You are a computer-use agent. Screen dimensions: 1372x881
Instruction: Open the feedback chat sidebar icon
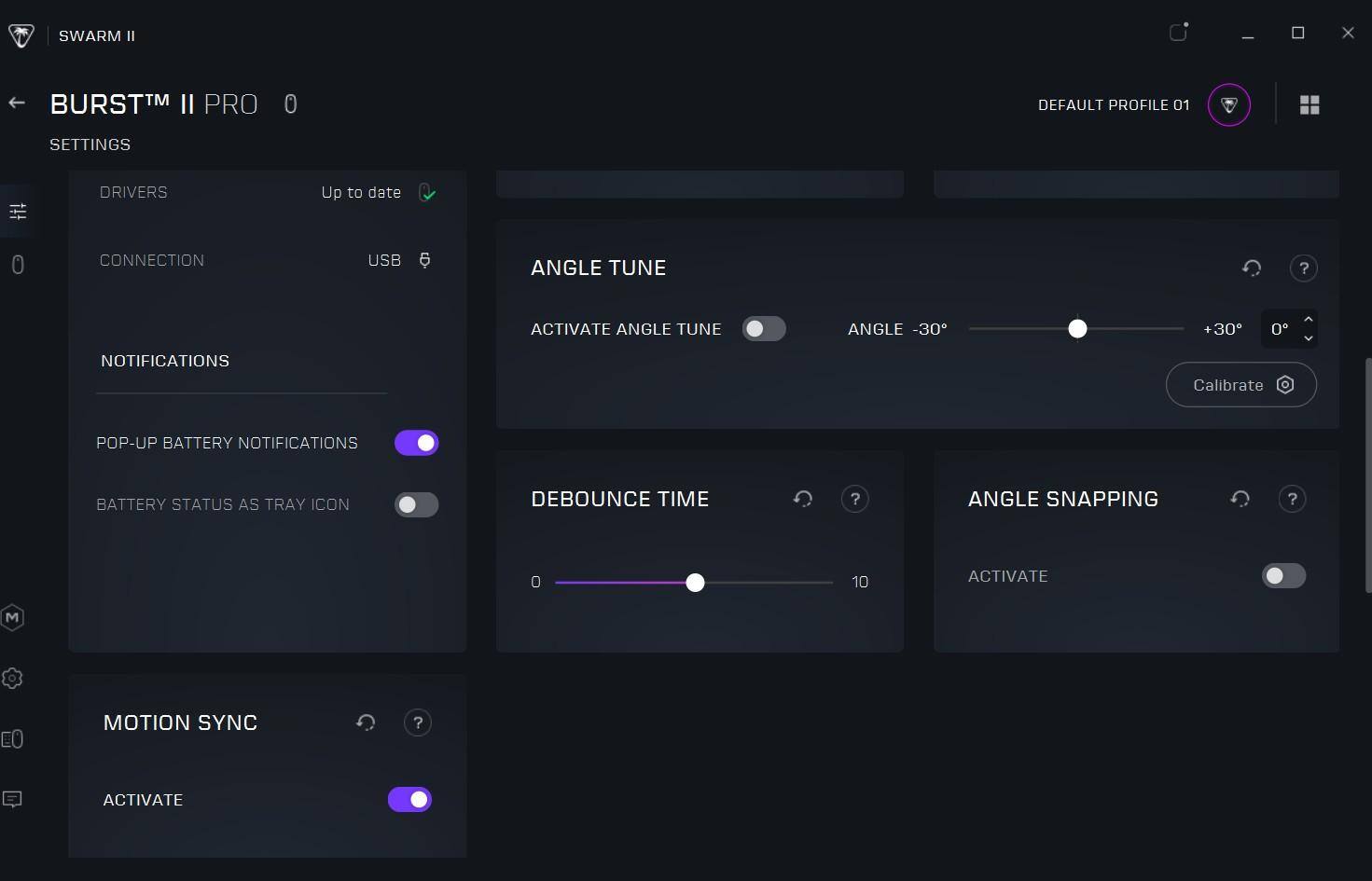click(12, 799)
